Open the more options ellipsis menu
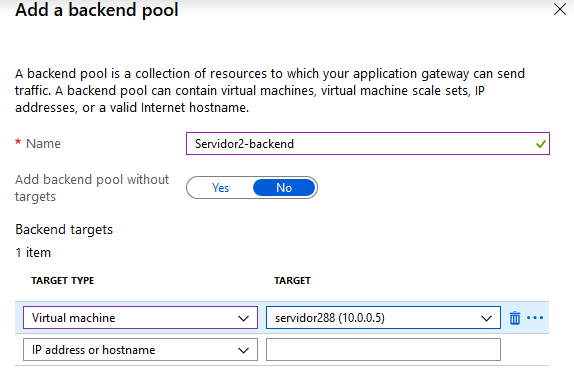The height and width of the screenshot is (370, 574). coord(535,318)
